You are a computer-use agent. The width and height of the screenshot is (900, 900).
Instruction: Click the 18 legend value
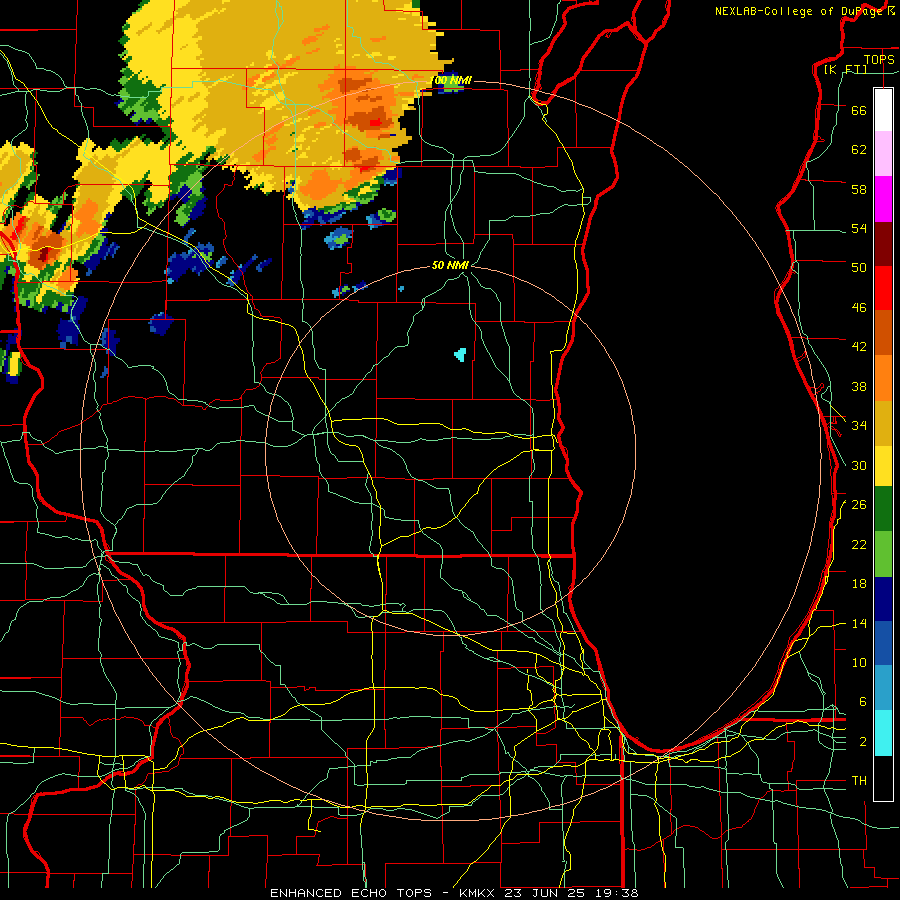859,584
